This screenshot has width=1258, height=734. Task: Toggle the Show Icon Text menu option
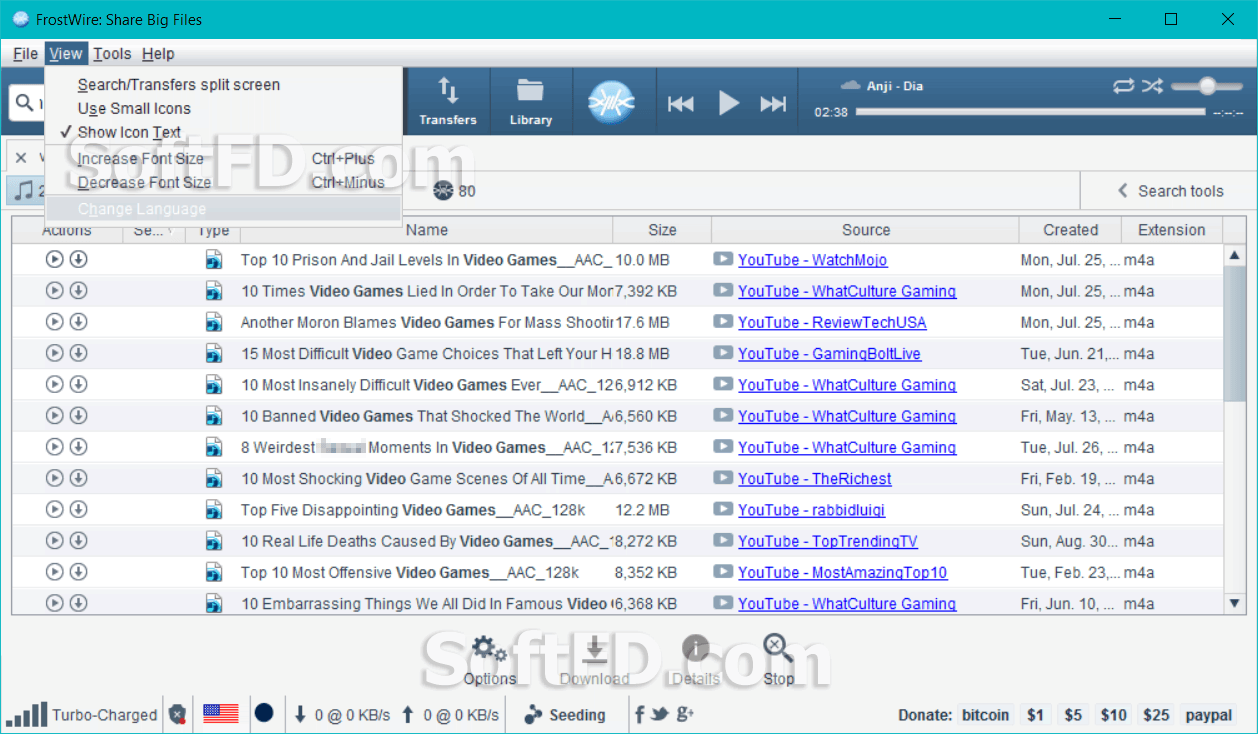point(223,132)
